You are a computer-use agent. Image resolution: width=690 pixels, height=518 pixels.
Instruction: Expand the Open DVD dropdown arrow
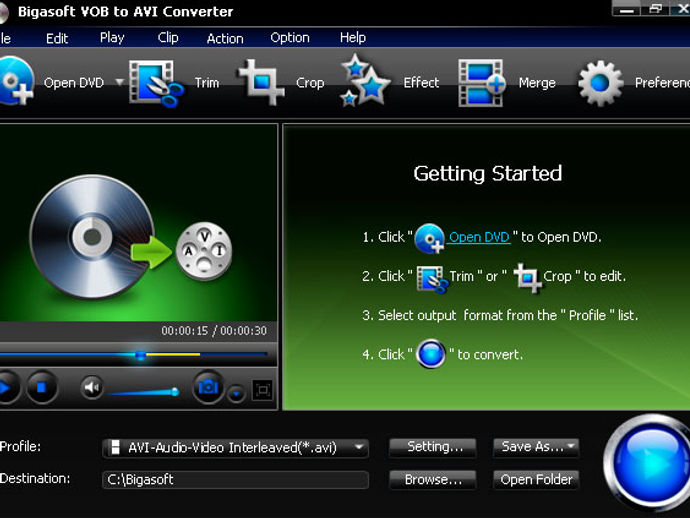119,82
